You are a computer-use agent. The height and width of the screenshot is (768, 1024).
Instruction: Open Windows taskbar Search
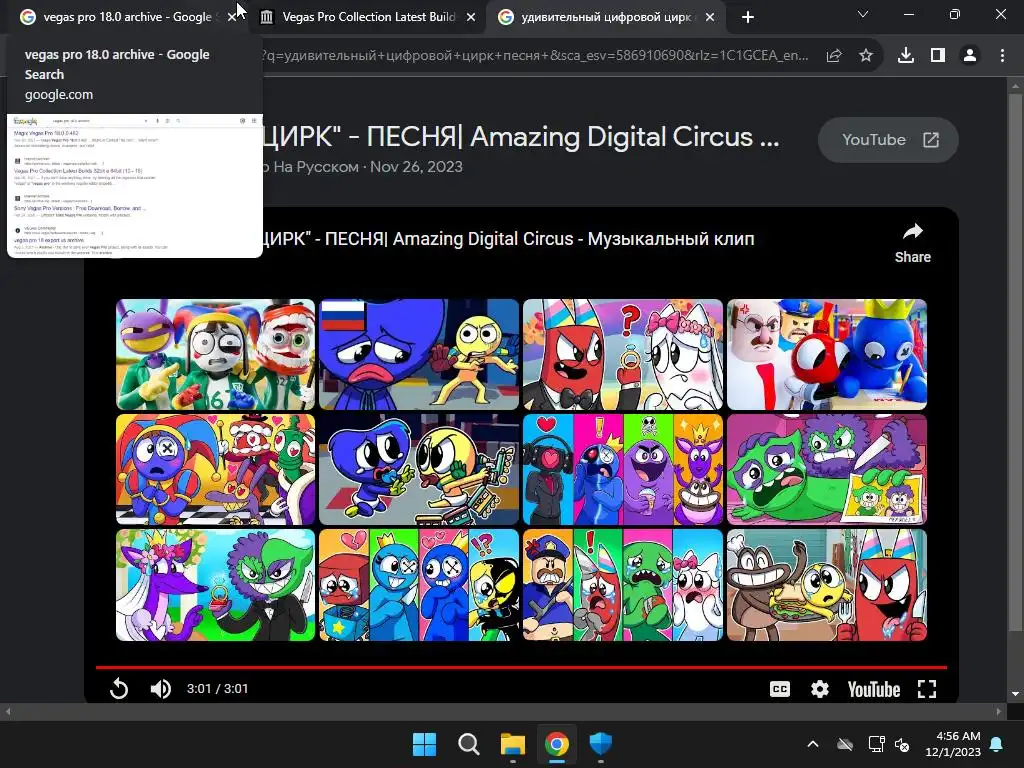point(468,744)
